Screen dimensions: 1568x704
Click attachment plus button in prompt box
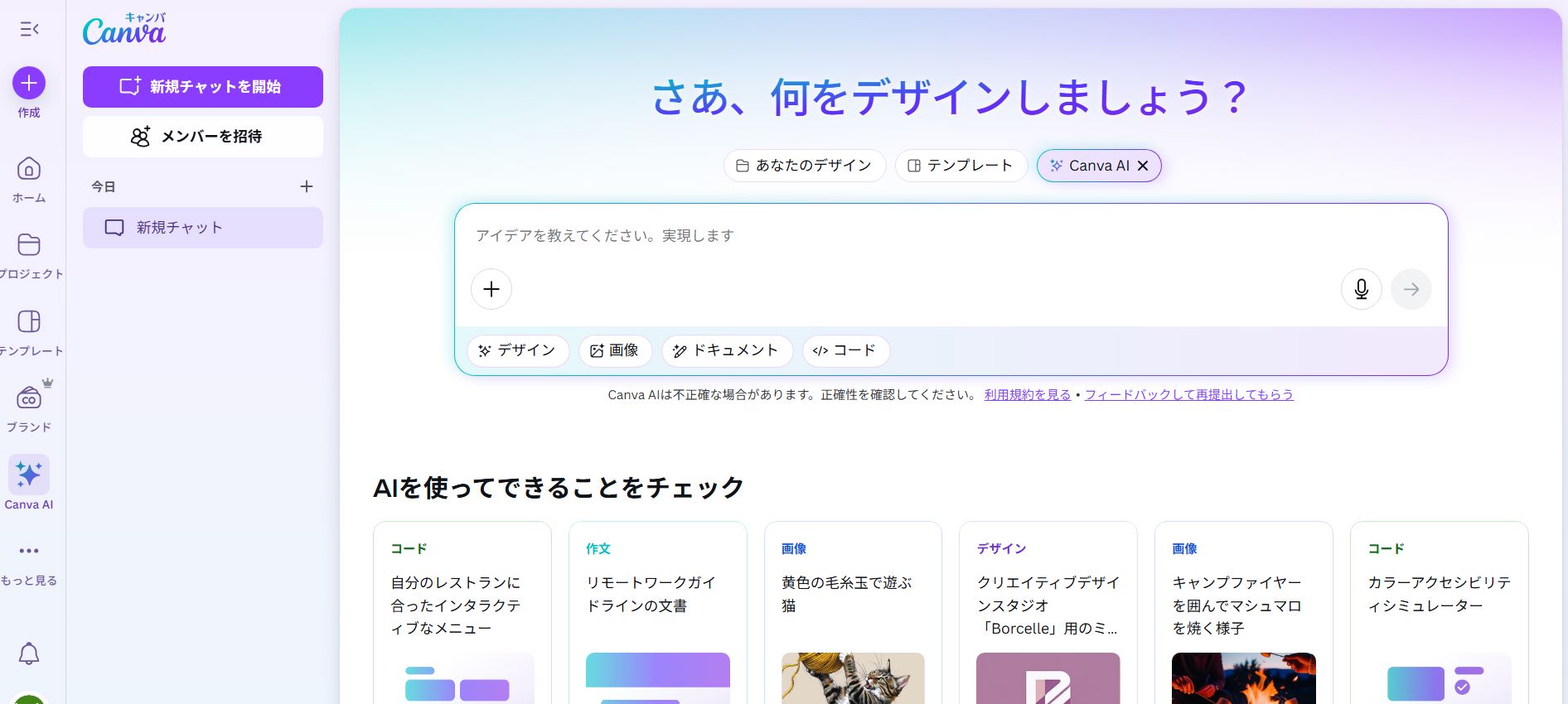[x=491, y=289]
